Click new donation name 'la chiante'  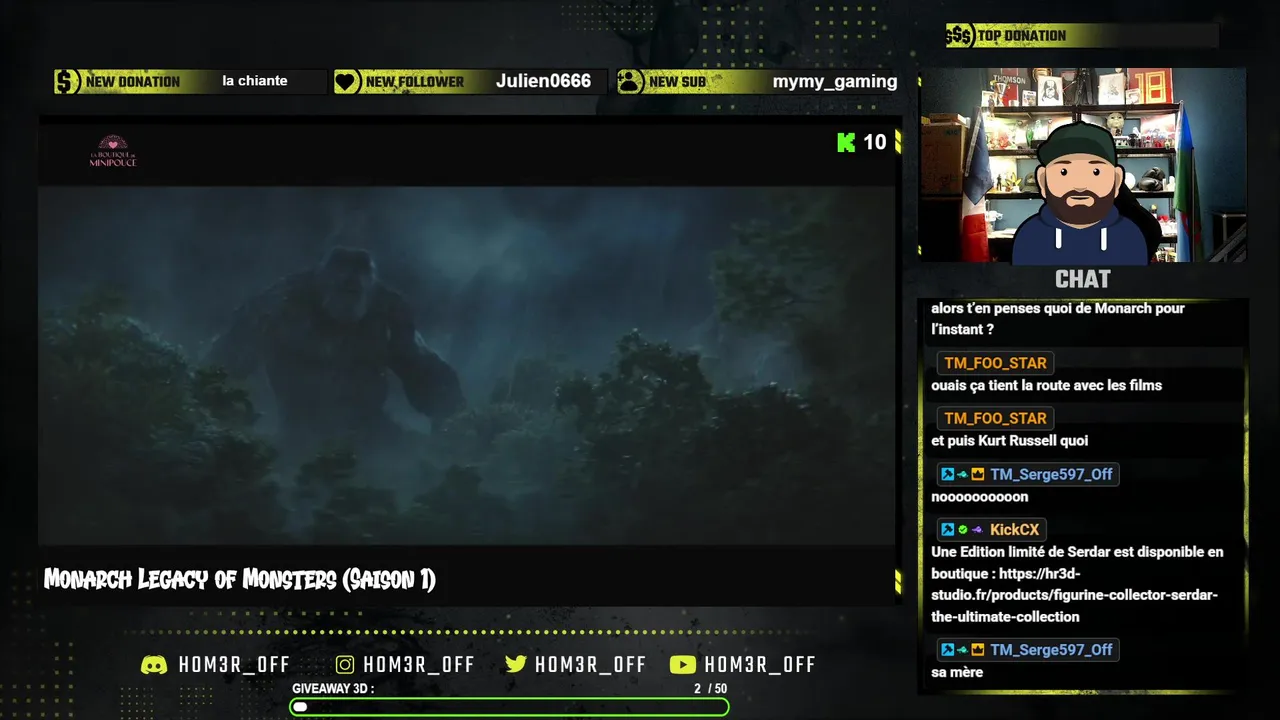pyautogui.click(x=255, y=81)
